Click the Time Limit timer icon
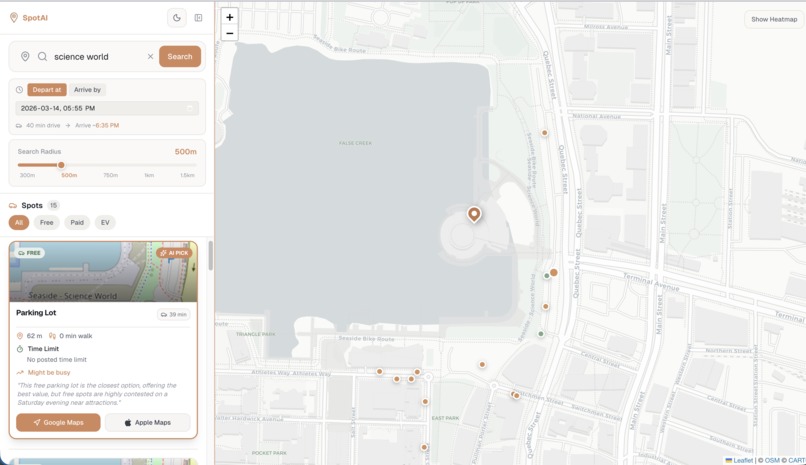The height and width of the screenshot is (465, 806). tap(20, 349)
